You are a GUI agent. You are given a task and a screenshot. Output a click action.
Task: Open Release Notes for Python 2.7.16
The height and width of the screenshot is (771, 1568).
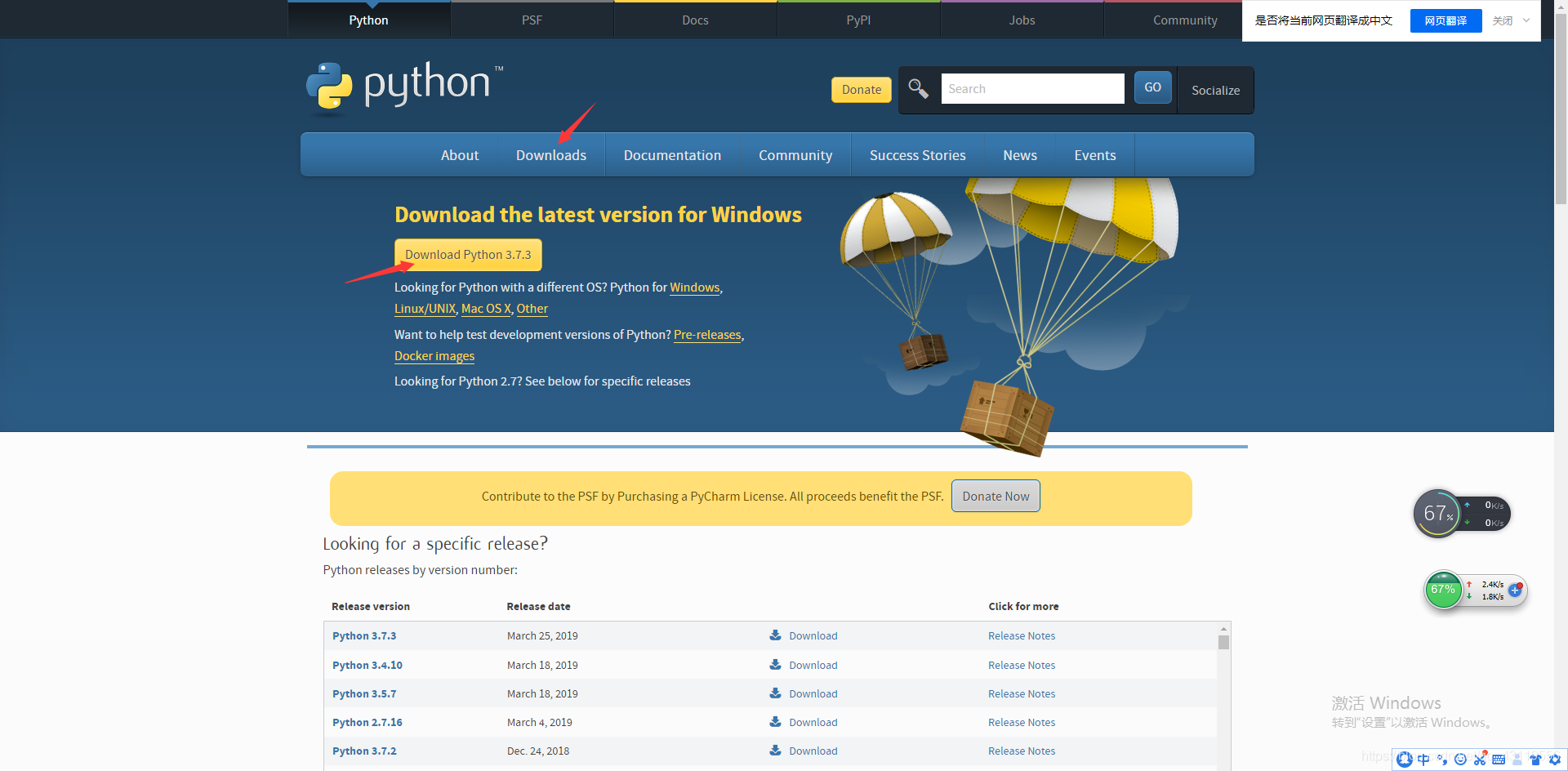click(x=1022, y=722)
